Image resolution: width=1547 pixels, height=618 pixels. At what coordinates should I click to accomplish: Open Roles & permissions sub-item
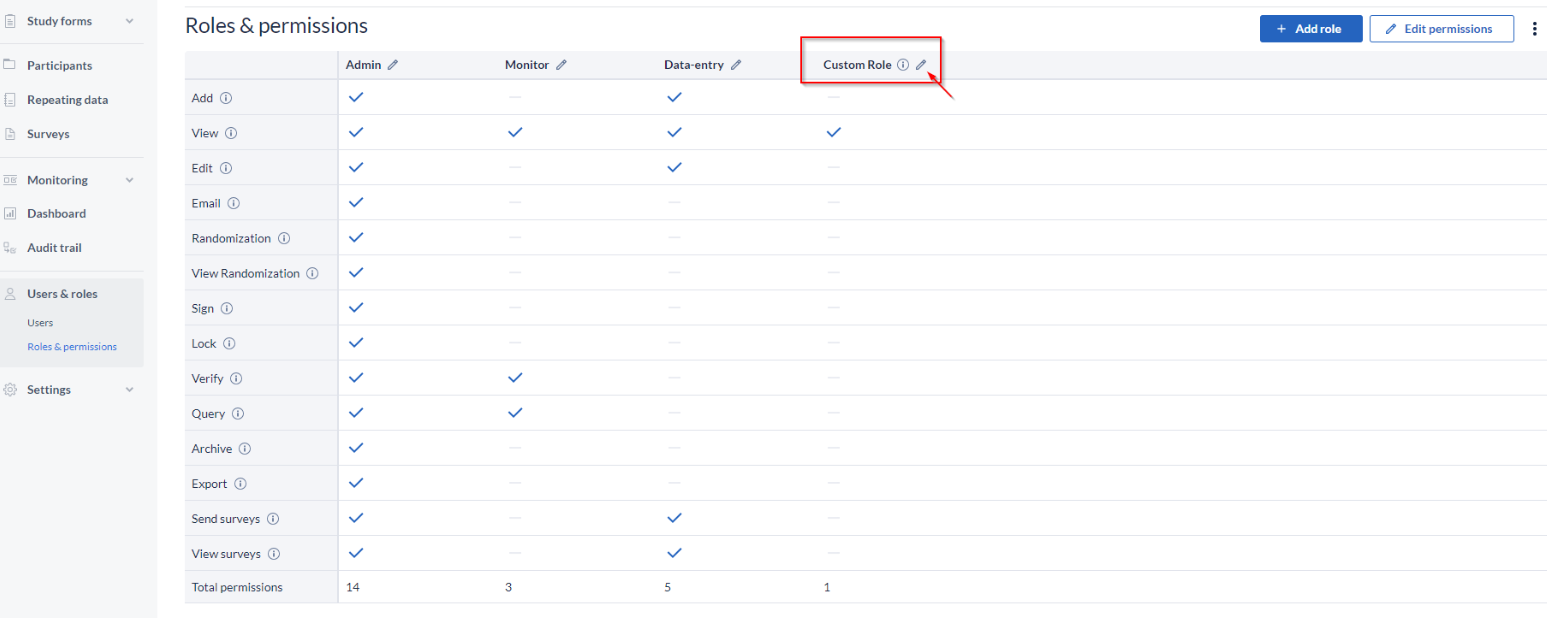72,347
